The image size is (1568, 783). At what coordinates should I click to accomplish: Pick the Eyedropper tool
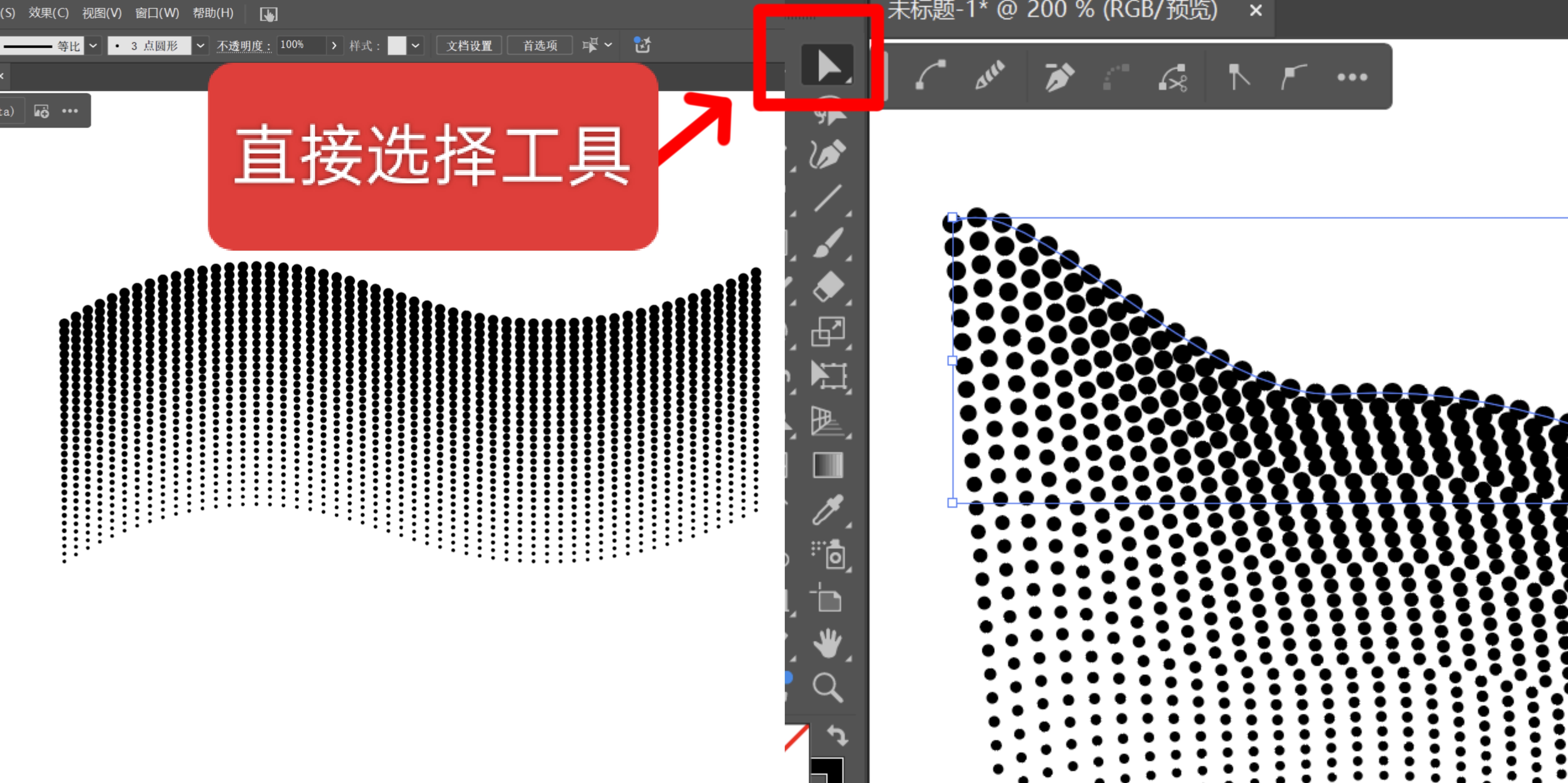[828, 509]
